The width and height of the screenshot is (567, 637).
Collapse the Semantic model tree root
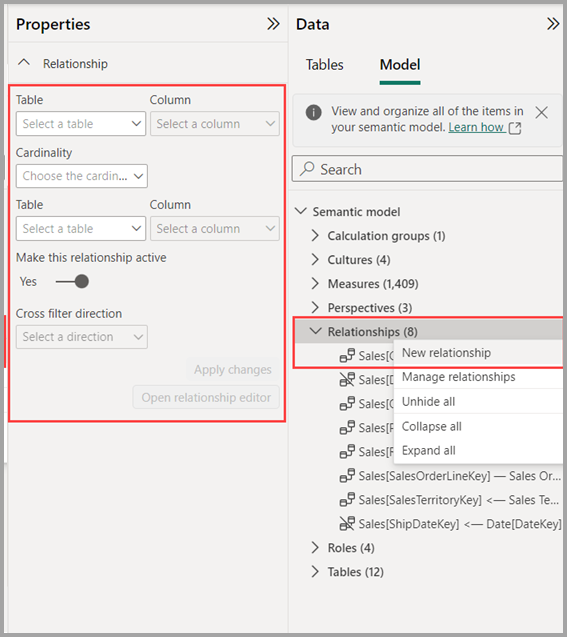coord(301,211)
